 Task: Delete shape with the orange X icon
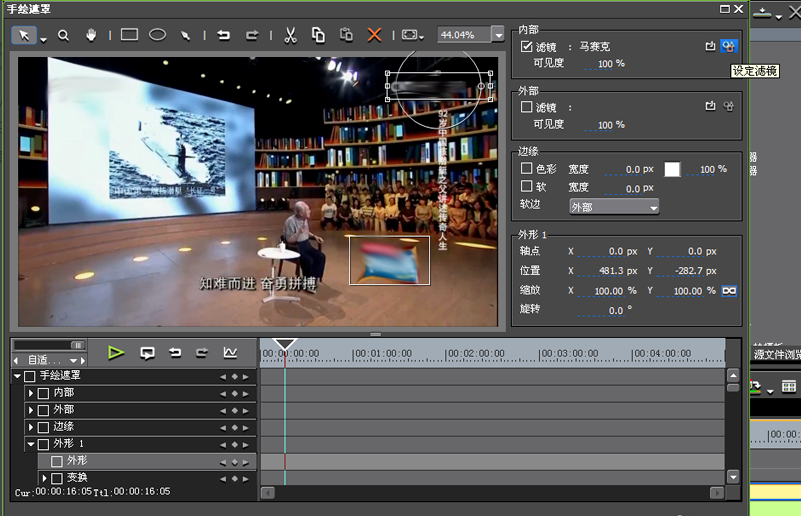374,35
